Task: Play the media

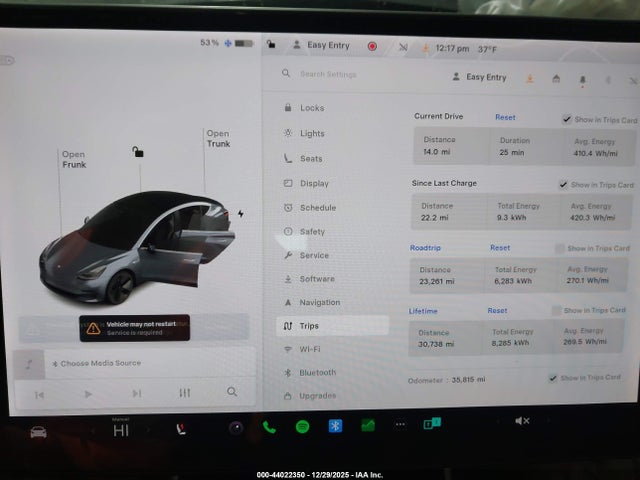Action: click(x=88, y=394)
